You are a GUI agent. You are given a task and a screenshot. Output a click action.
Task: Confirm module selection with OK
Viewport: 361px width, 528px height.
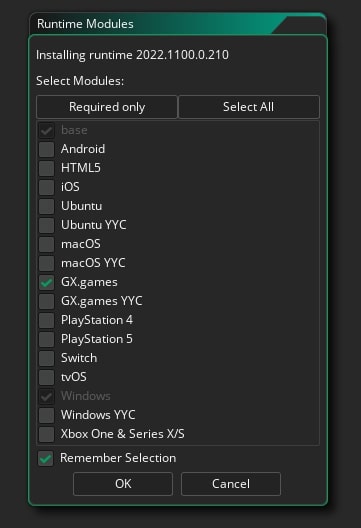point(123,484)
